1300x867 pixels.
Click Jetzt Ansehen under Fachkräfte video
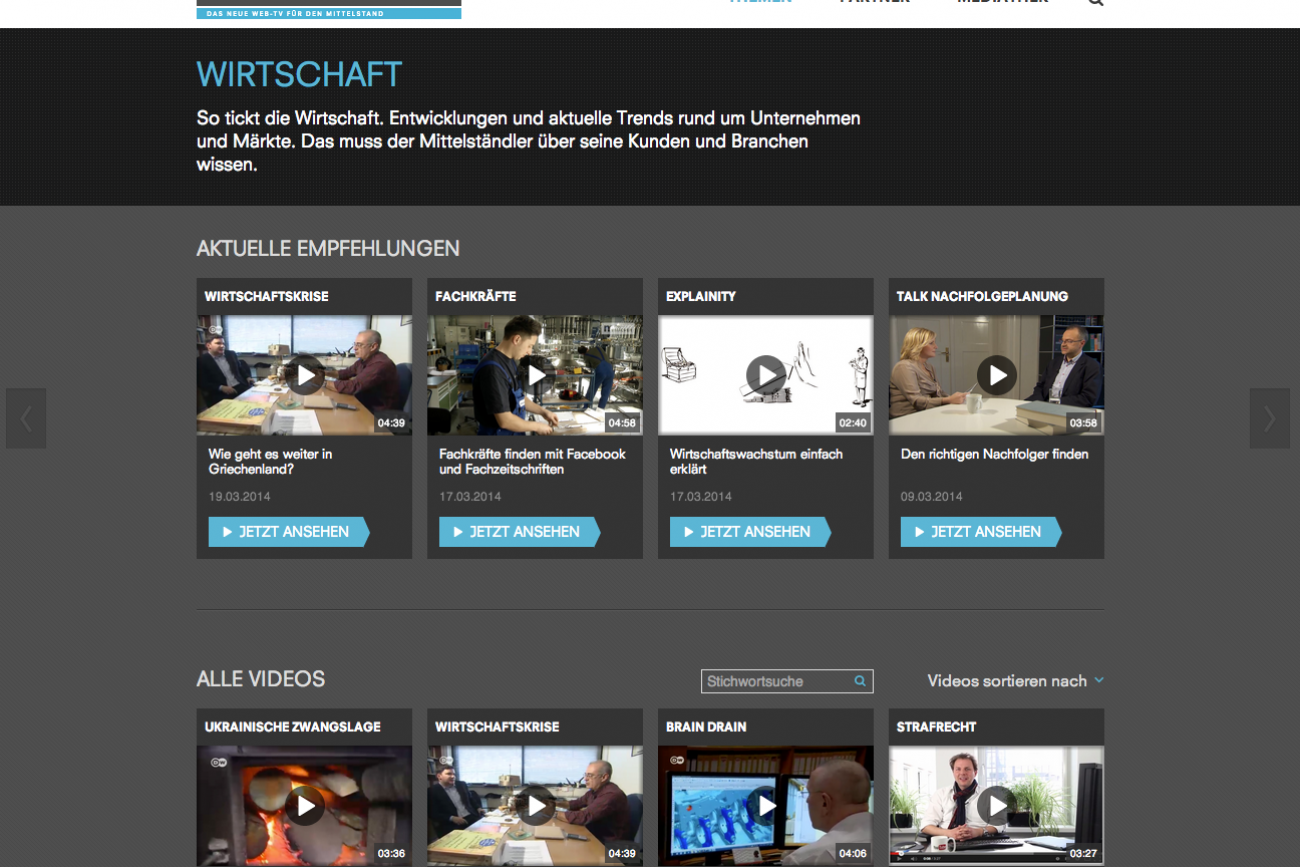(x=519, y=532)
